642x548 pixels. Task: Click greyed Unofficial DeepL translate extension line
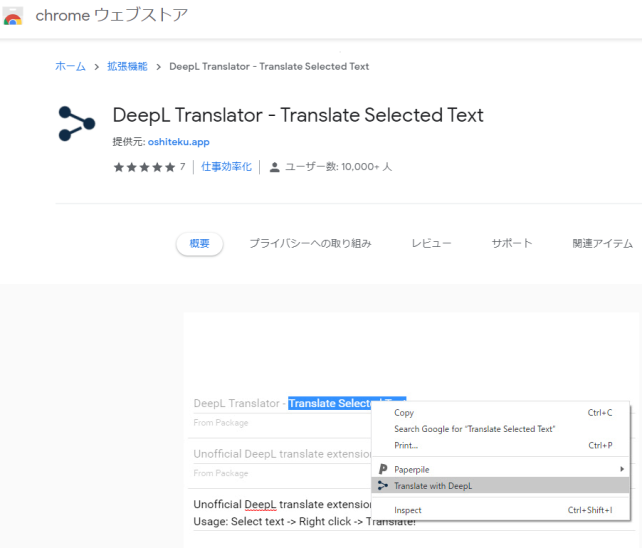click(x=283, y=454)
